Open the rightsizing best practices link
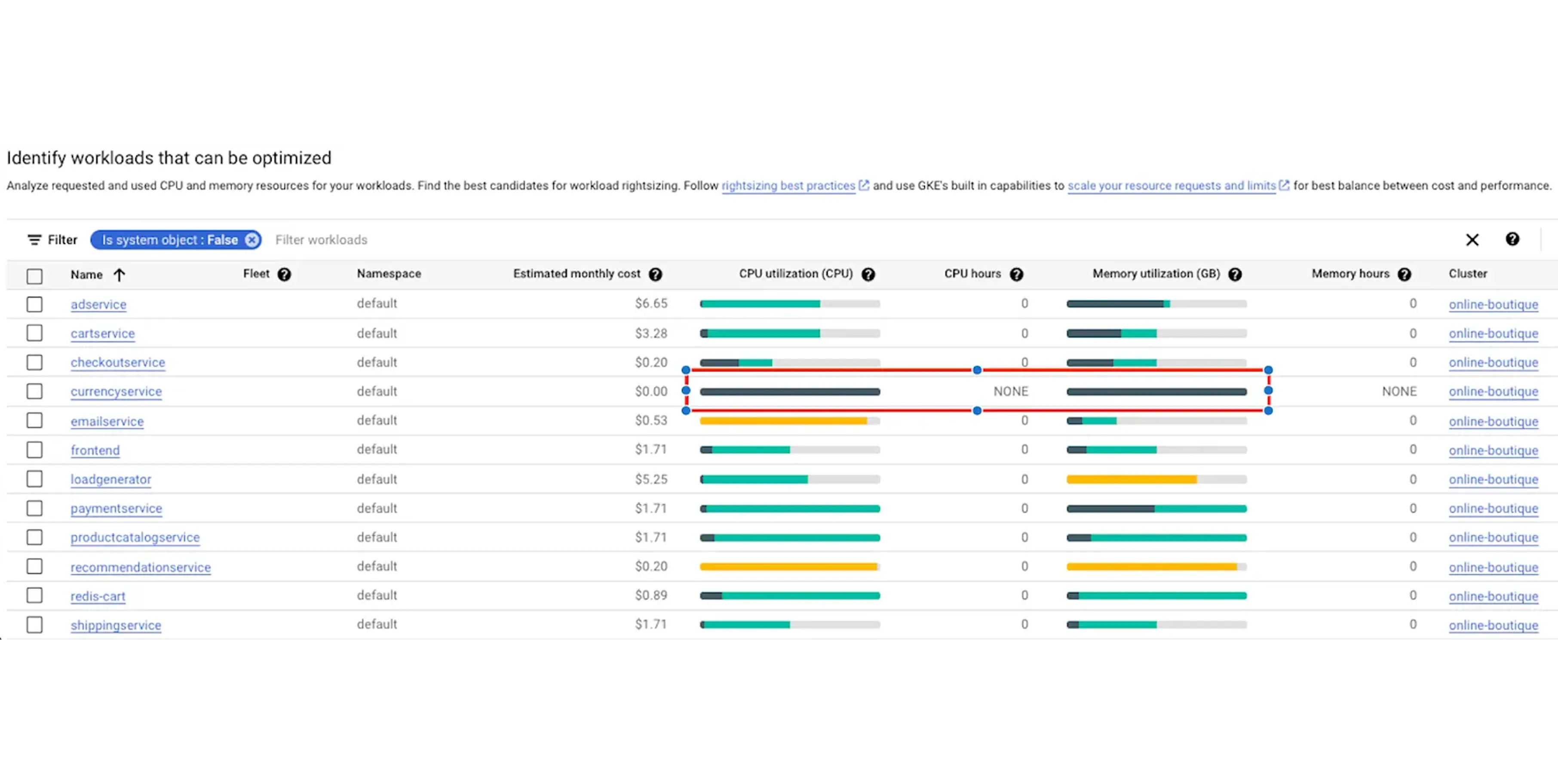The image size is (1558, 784). [788, 186]
